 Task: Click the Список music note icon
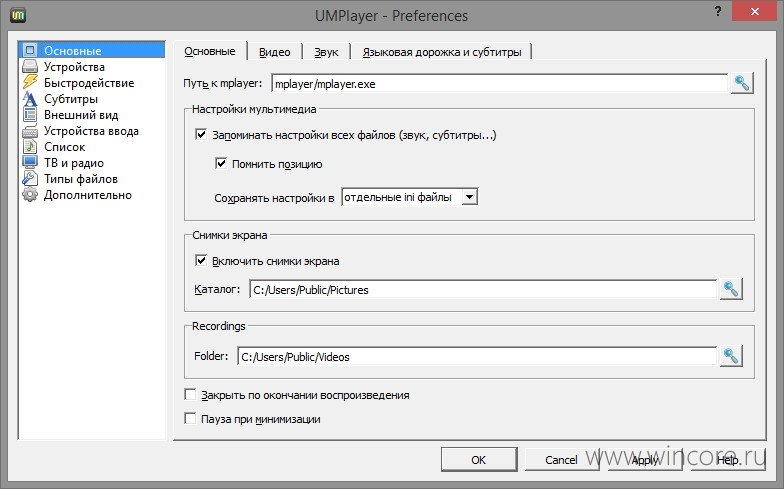pyautogui.click(x=30, y=146)
